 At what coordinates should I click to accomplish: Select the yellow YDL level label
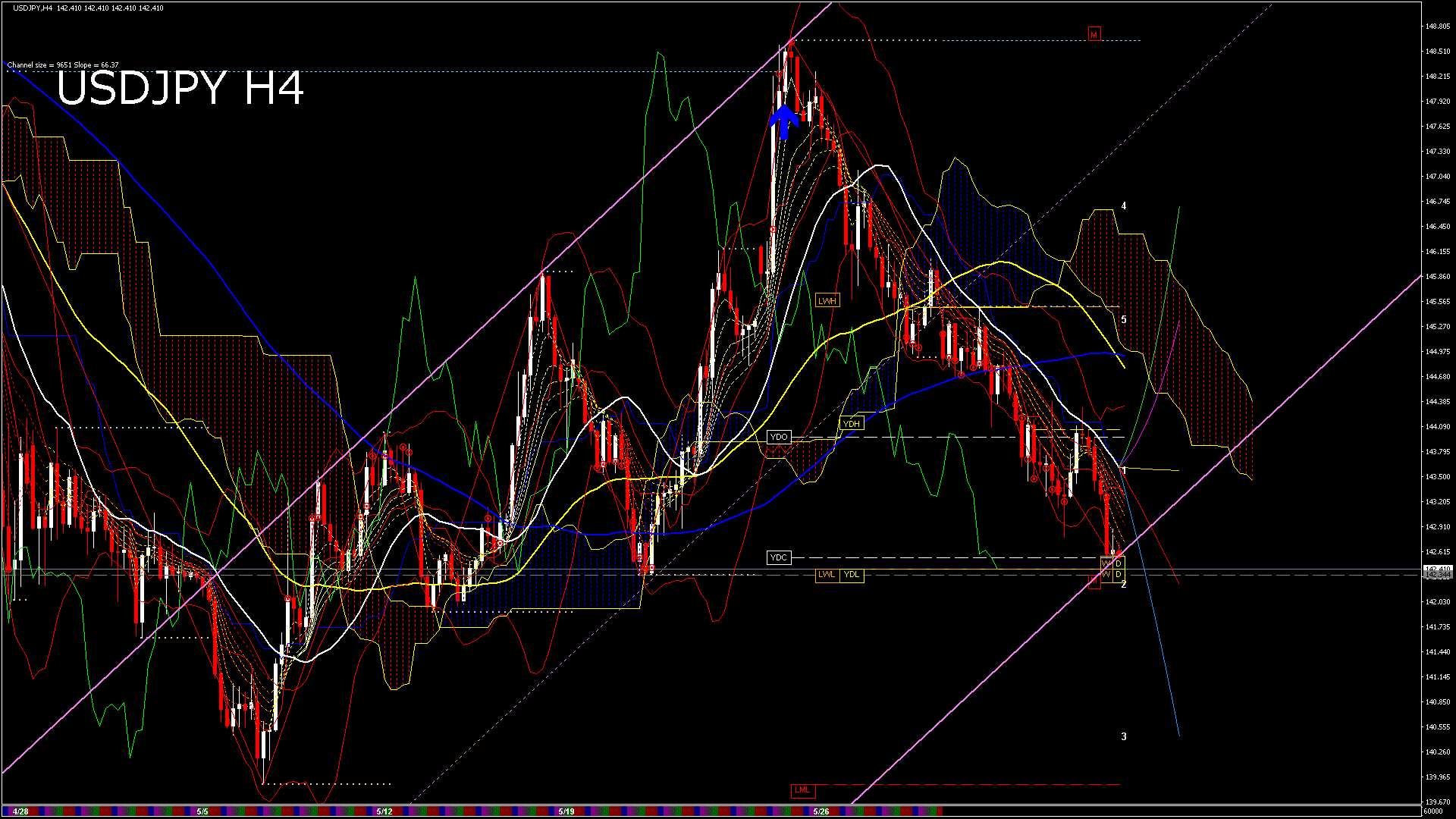(852, 575)
